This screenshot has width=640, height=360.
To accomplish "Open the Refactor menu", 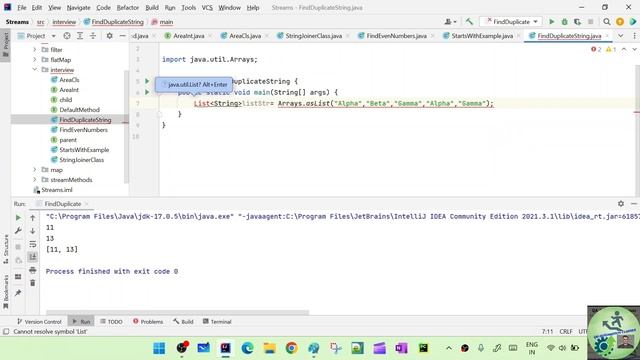I will (127, 7).
